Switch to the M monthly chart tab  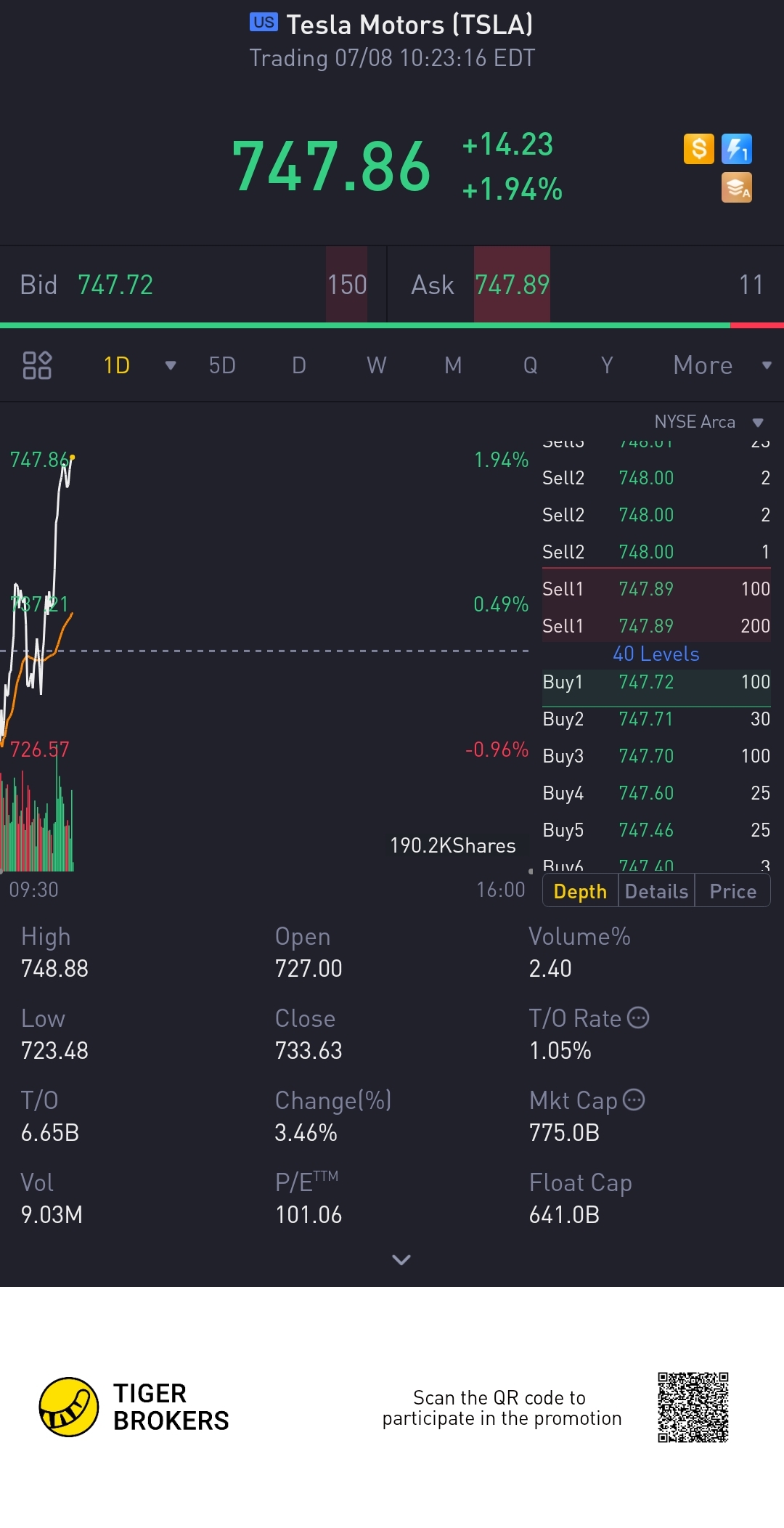[x=453, y=365]
